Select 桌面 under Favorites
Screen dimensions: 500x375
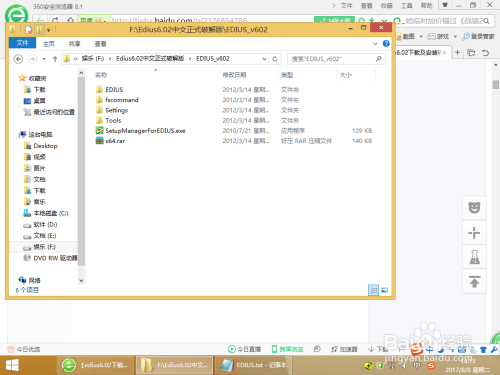pos(35,101)
